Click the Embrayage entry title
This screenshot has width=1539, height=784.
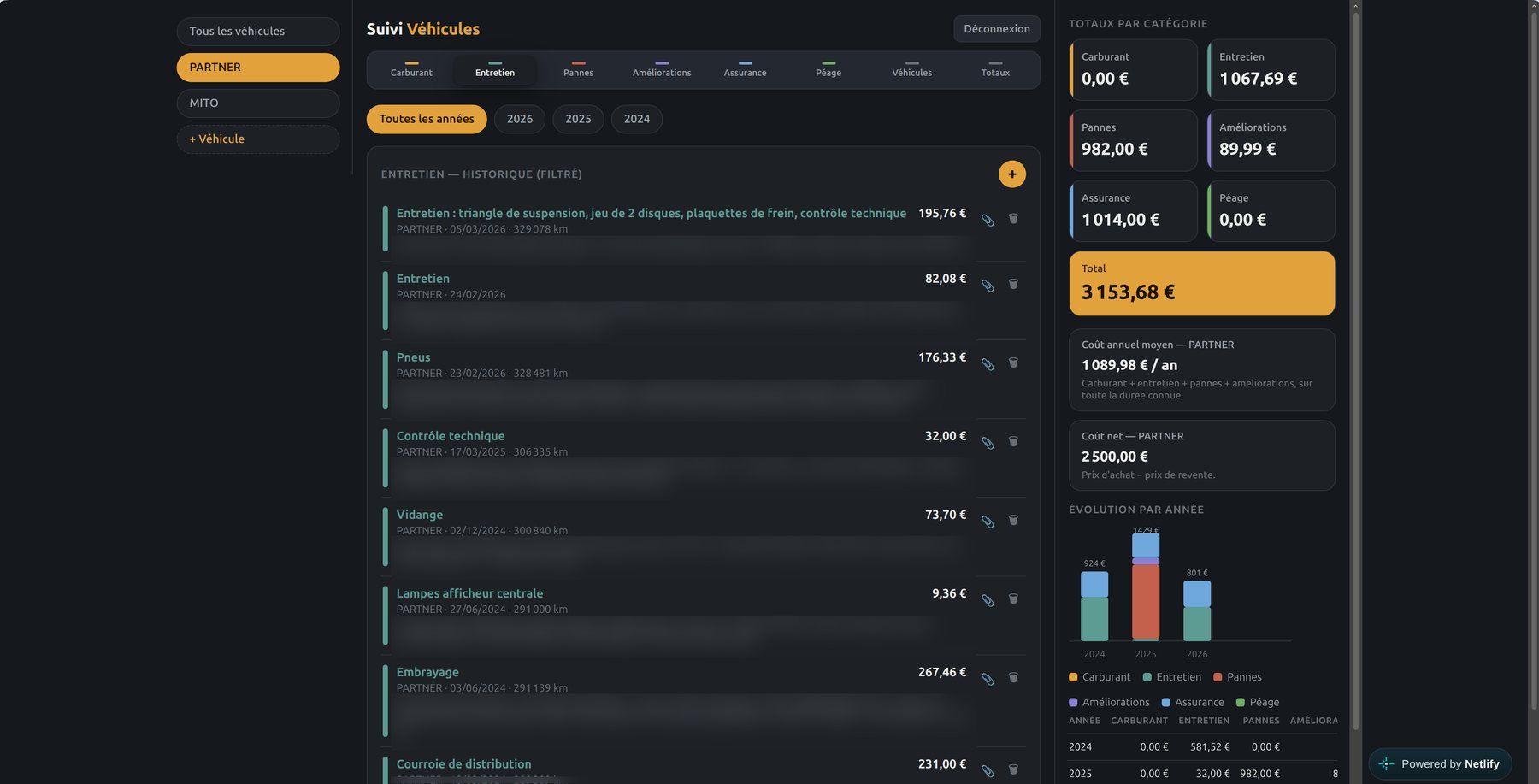(x=427, y=672)
